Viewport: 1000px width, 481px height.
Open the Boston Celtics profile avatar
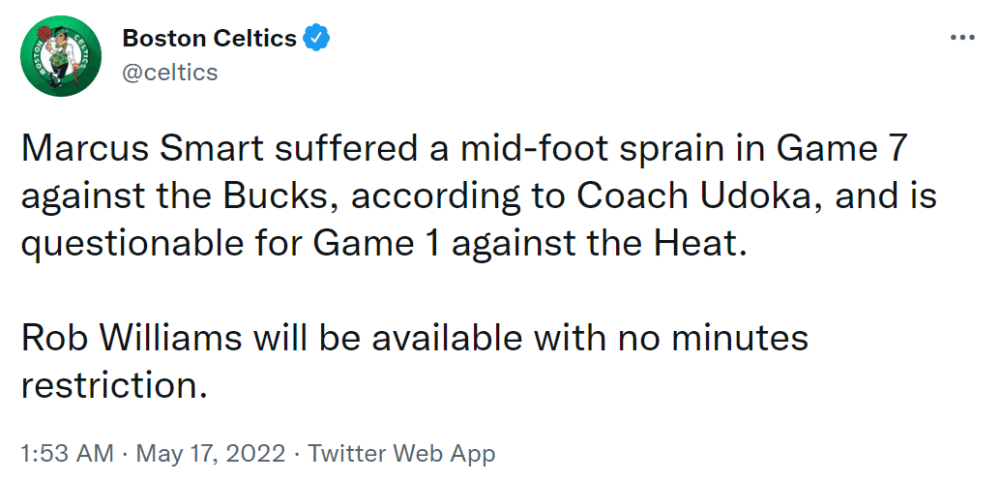[61, 56]
